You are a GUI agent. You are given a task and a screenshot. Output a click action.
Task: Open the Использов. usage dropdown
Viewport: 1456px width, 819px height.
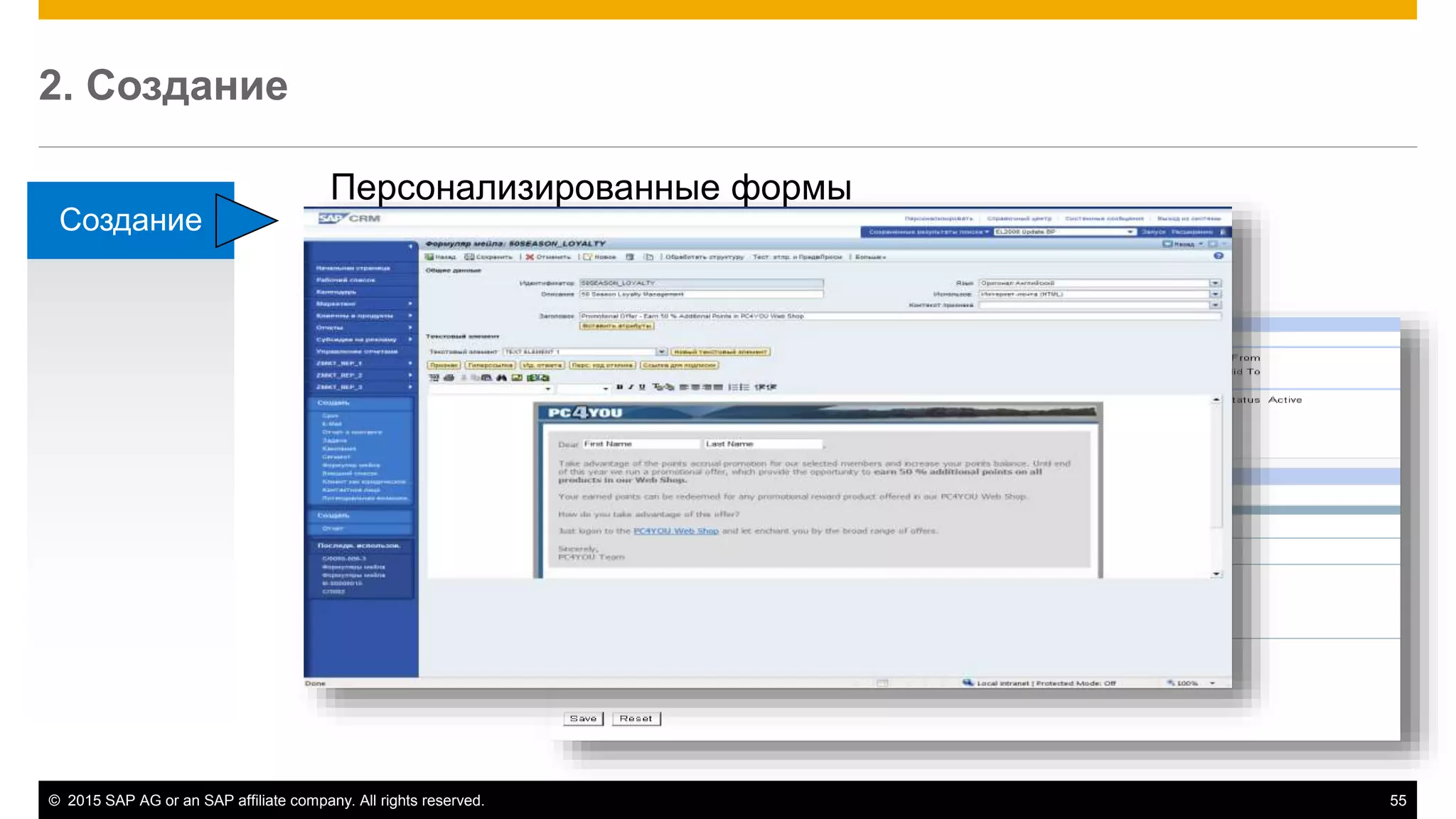[1215, 294]
